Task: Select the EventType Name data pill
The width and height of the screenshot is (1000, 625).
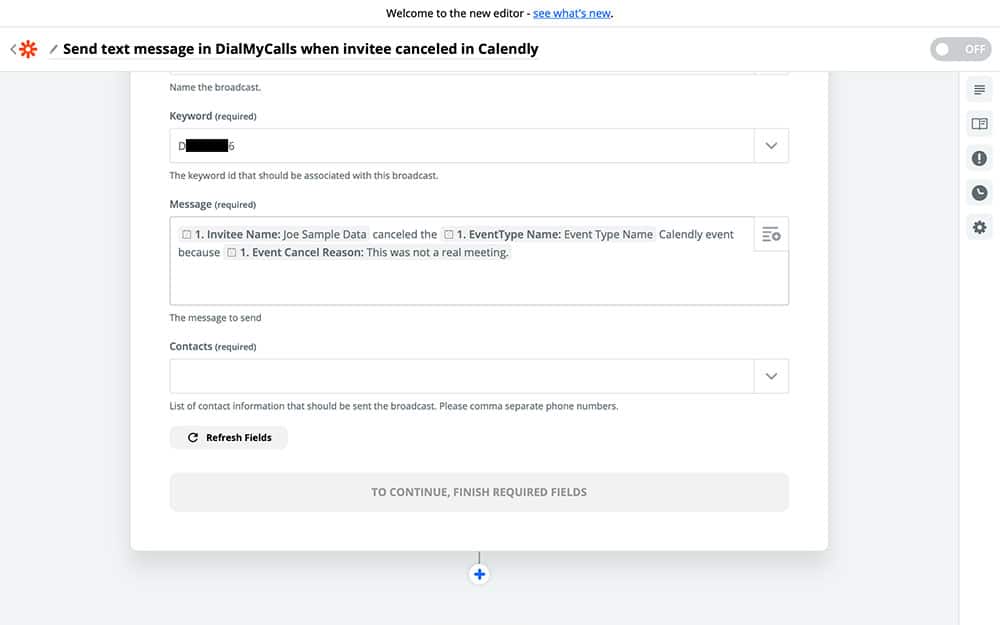Action: pyautogui.click(x=549, y=234)
